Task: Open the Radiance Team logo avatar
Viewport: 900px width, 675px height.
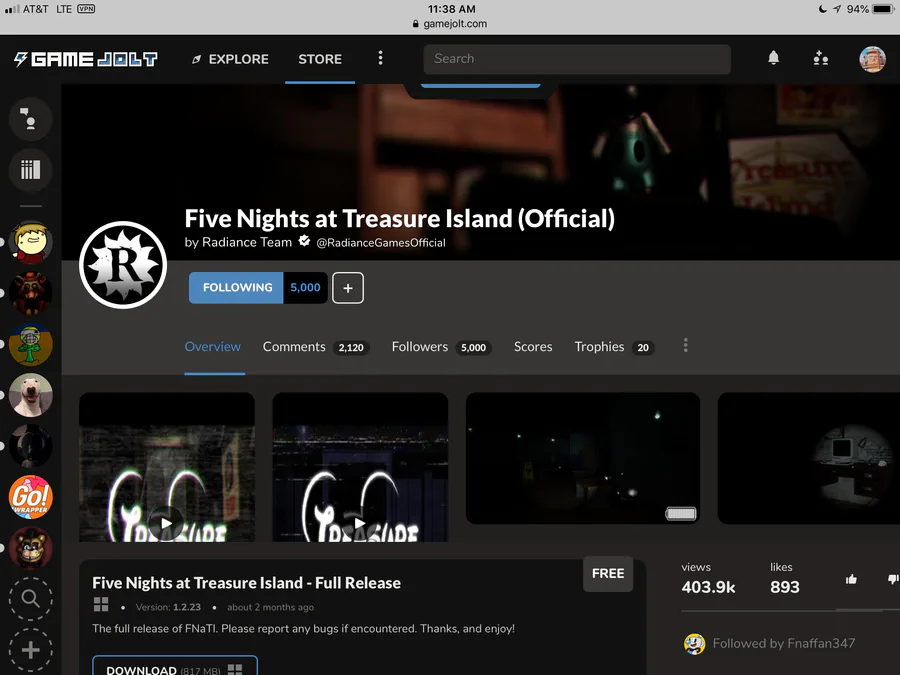Action: (123, 265)
